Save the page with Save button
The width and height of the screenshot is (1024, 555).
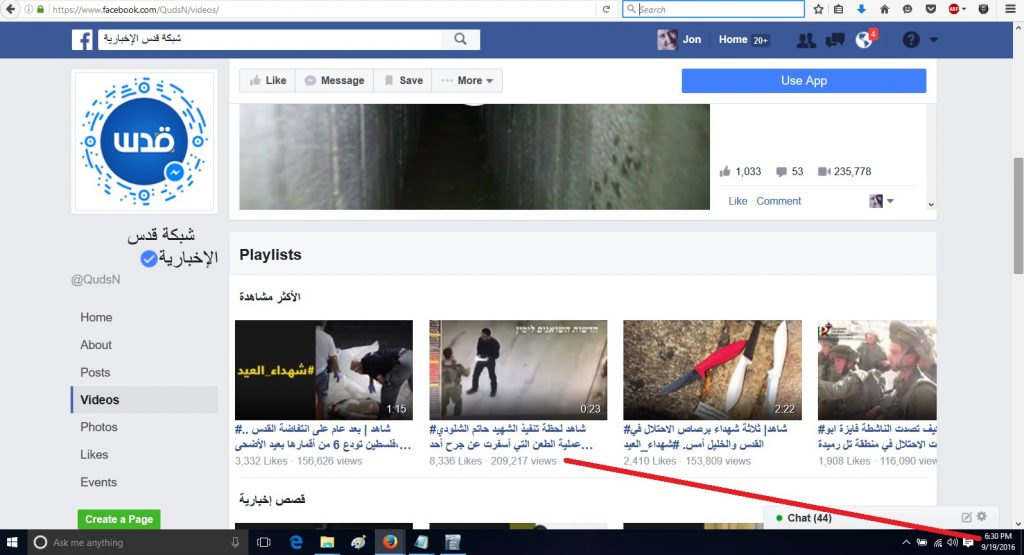(403, 80)
